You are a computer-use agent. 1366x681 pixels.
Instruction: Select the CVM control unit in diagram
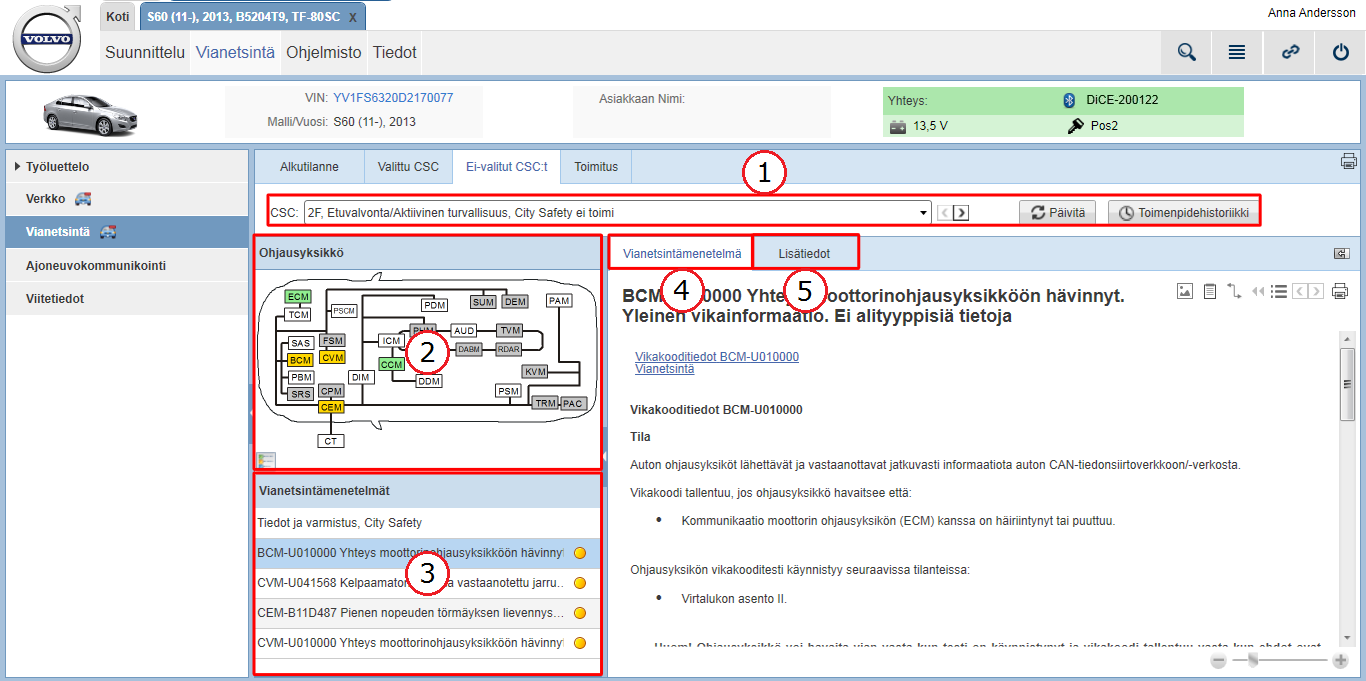point(333,357)
